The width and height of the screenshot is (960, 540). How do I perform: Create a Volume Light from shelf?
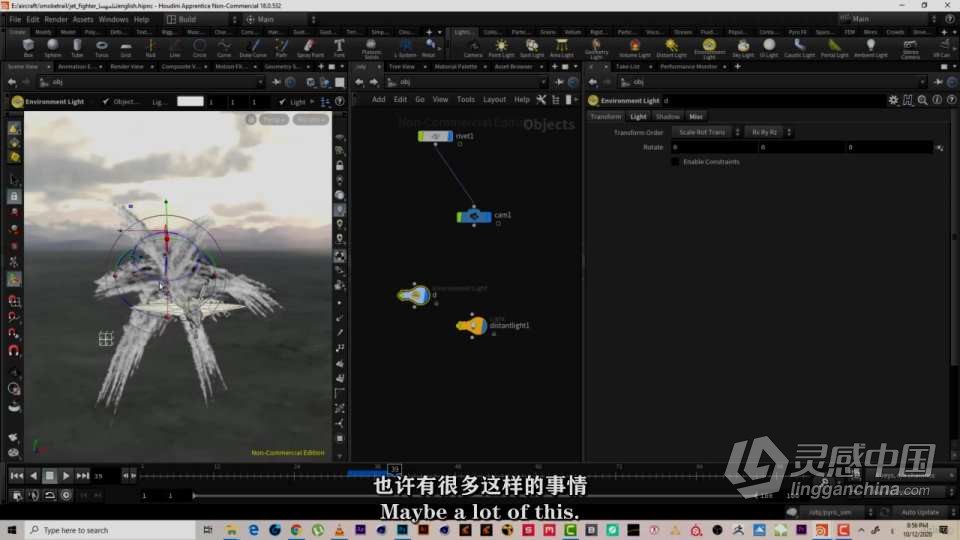coord(634,47)
